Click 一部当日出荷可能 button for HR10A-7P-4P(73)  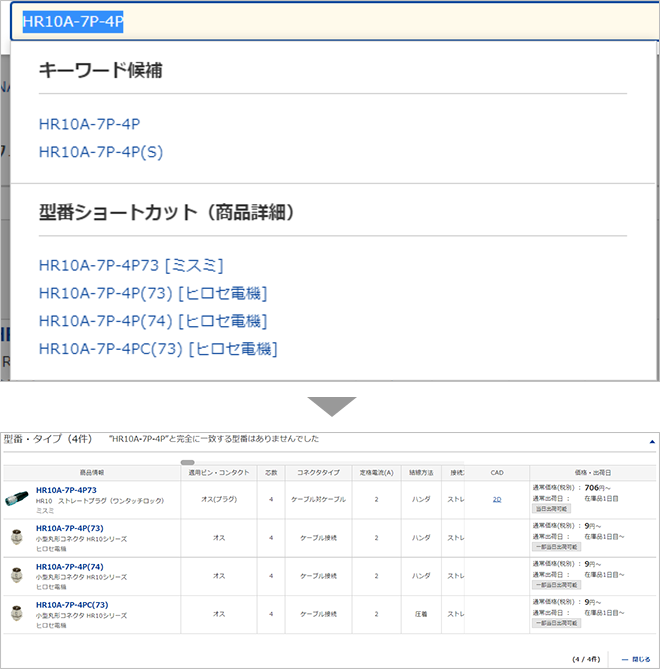tap(558, 547)
